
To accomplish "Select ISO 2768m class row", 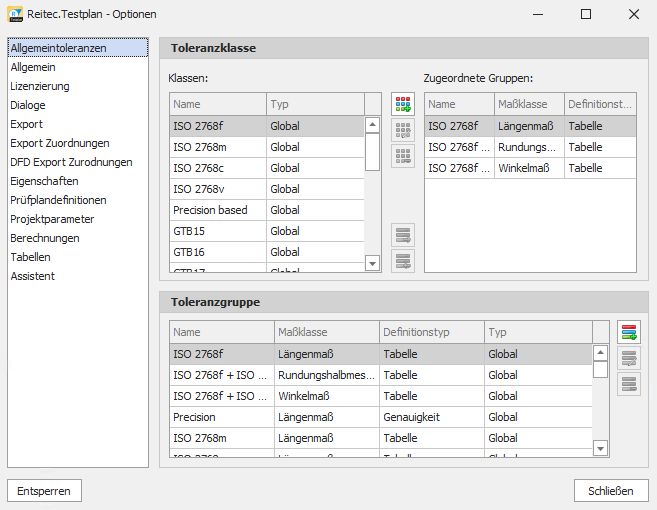I will point(267,147).
